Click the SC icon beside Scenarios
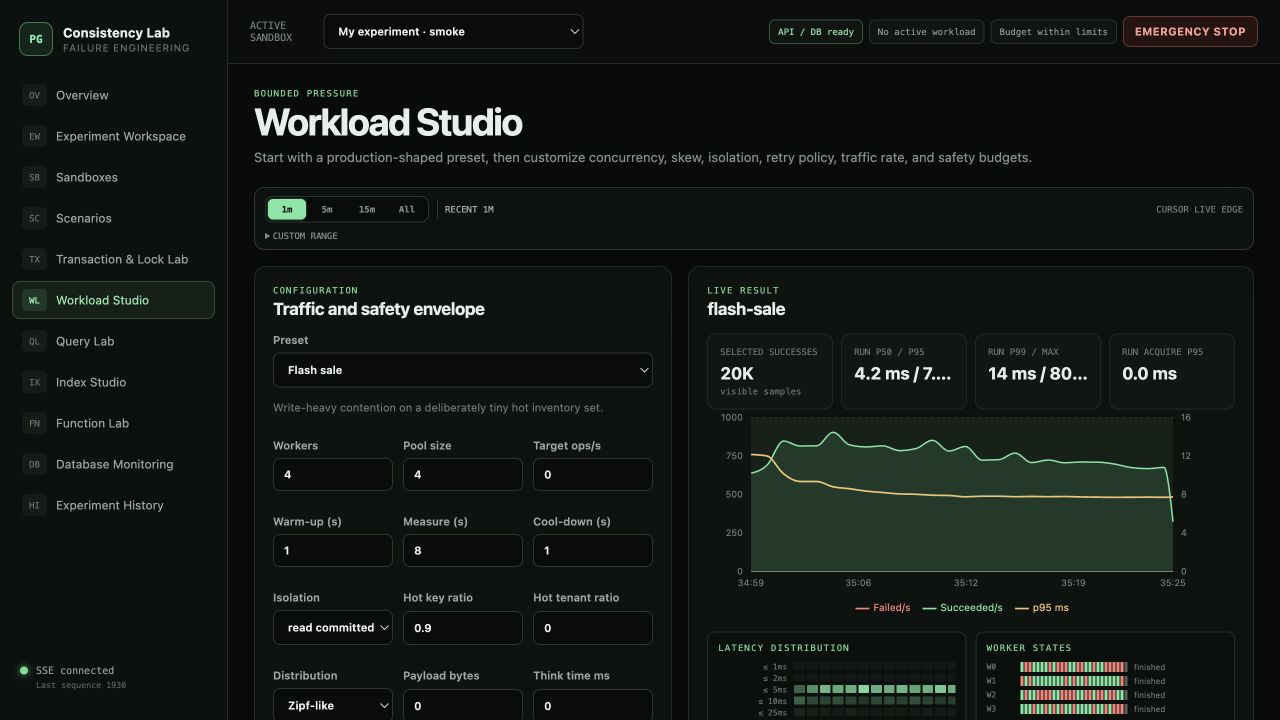 point(35,218)
